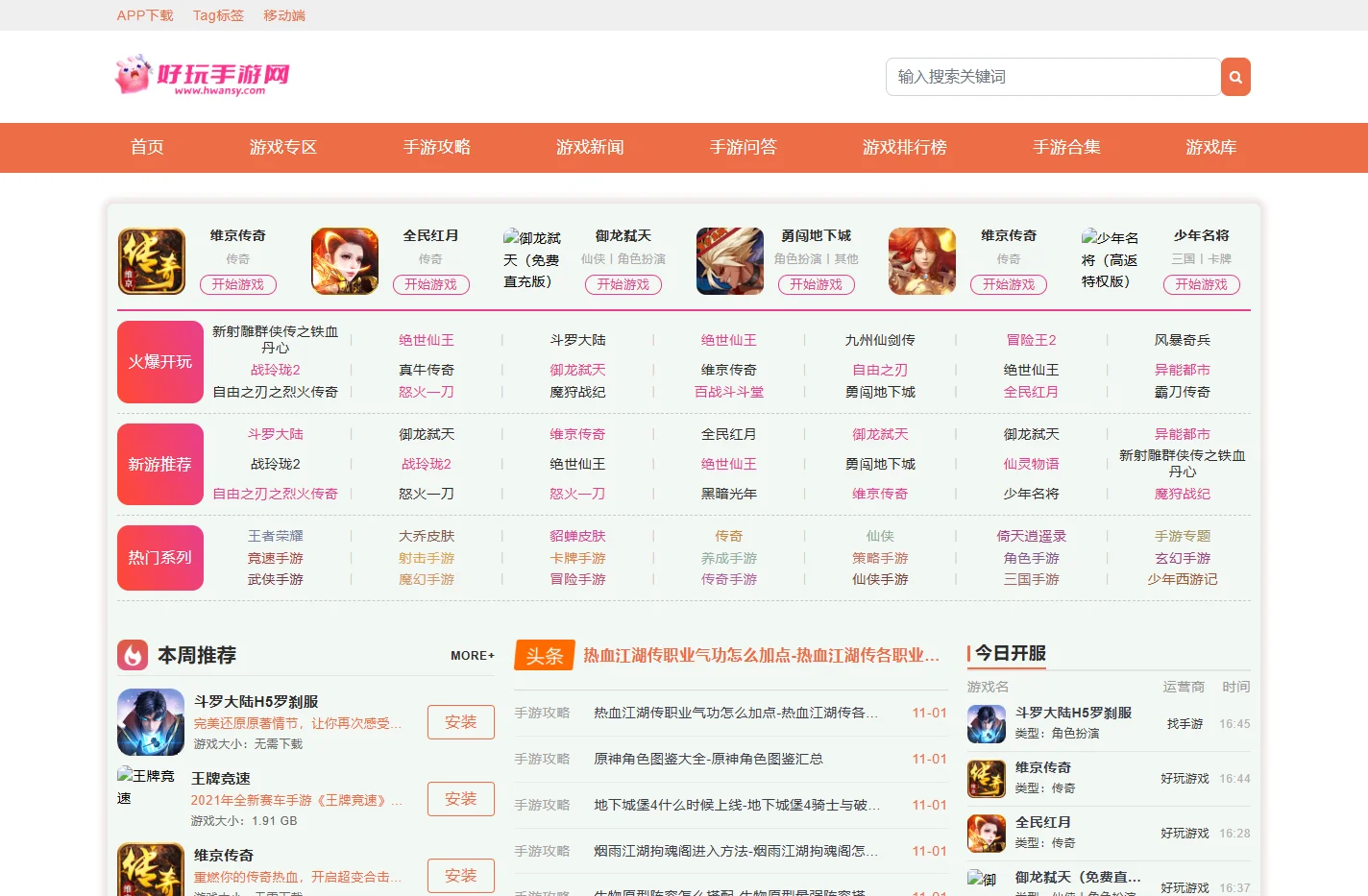
Task: Focus the search keyword input field
Action: [1053, 77]
